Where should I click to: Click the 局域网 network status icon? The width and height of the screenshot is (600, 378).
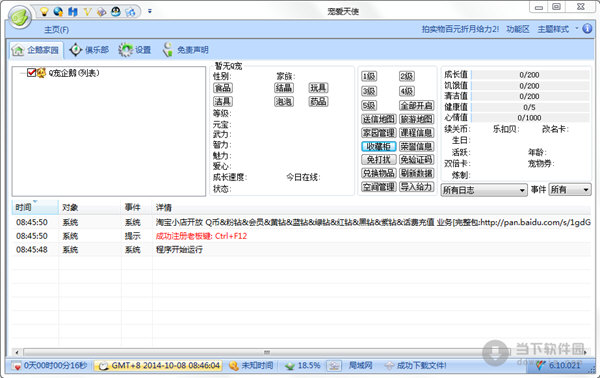pos(334,366)
